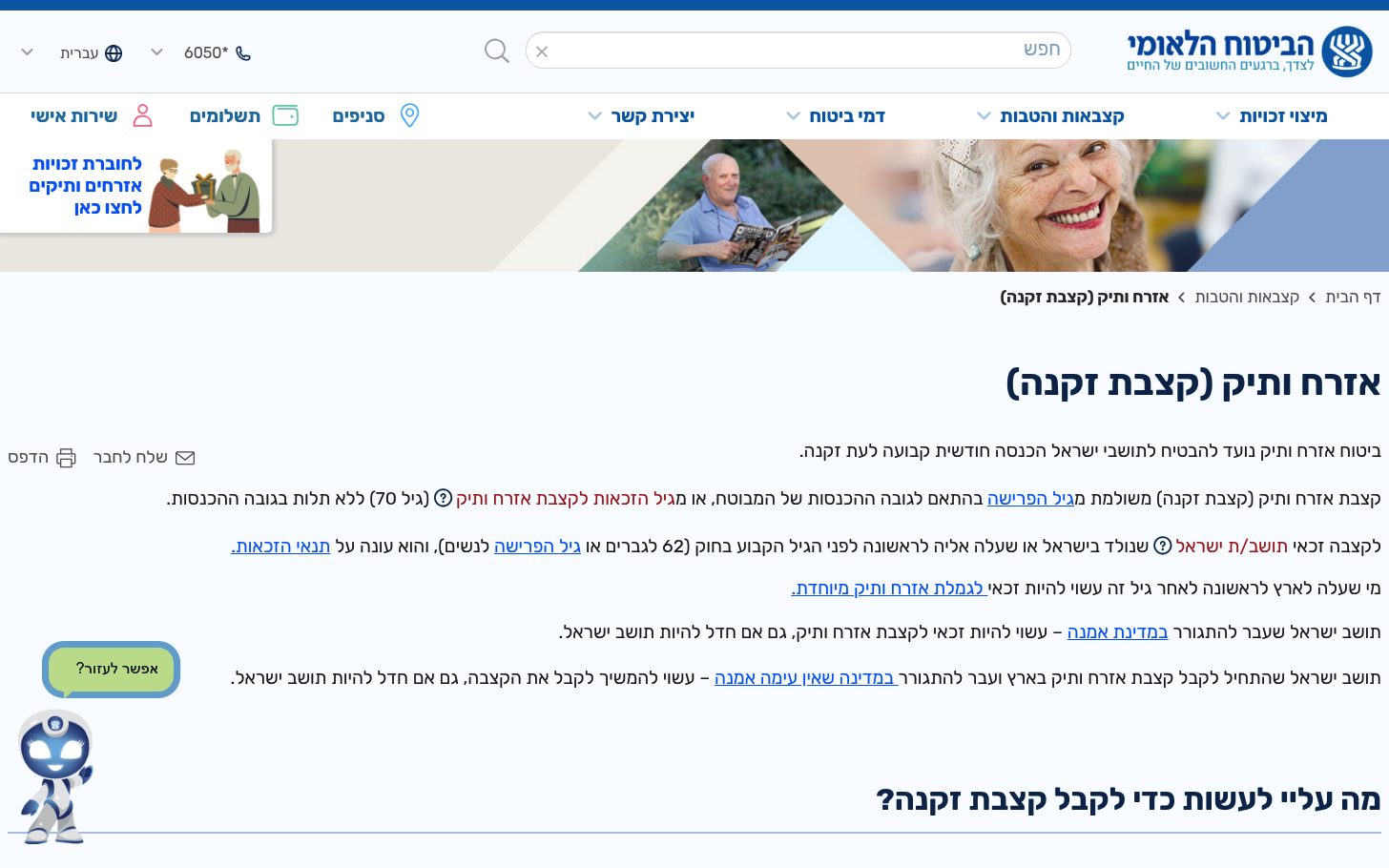This screenshot has height=868, width=1389.
Task: Click the printer icon for הדפס
Action: coord(66,458)
